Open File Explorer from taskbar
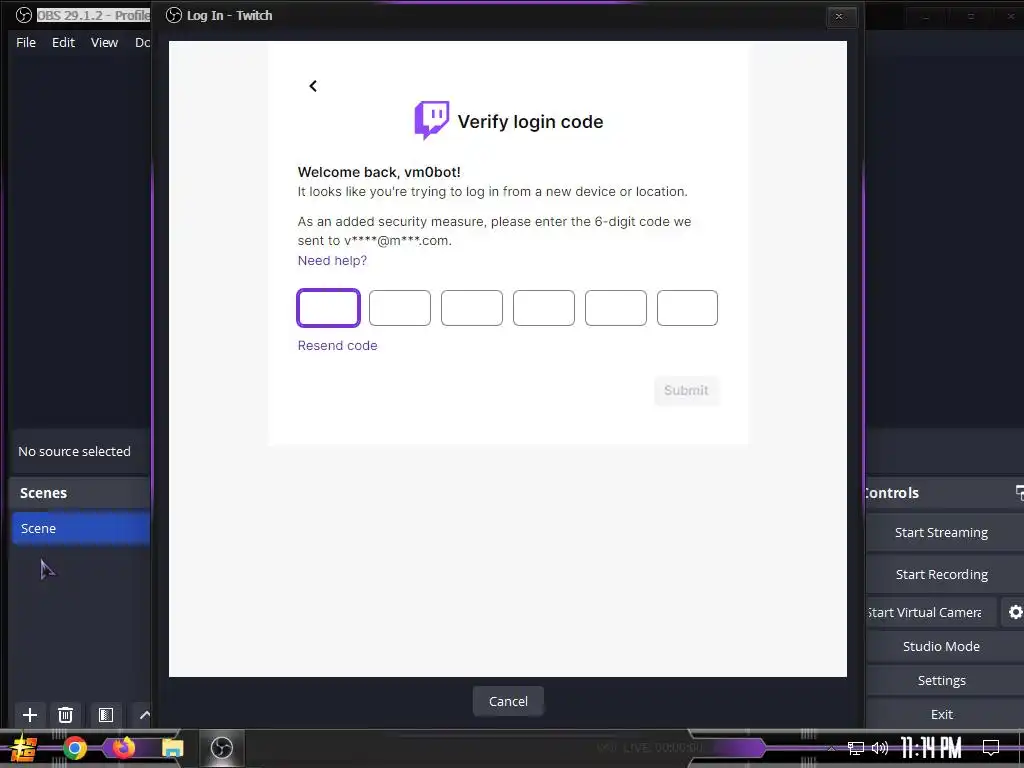 pos(172,748)
